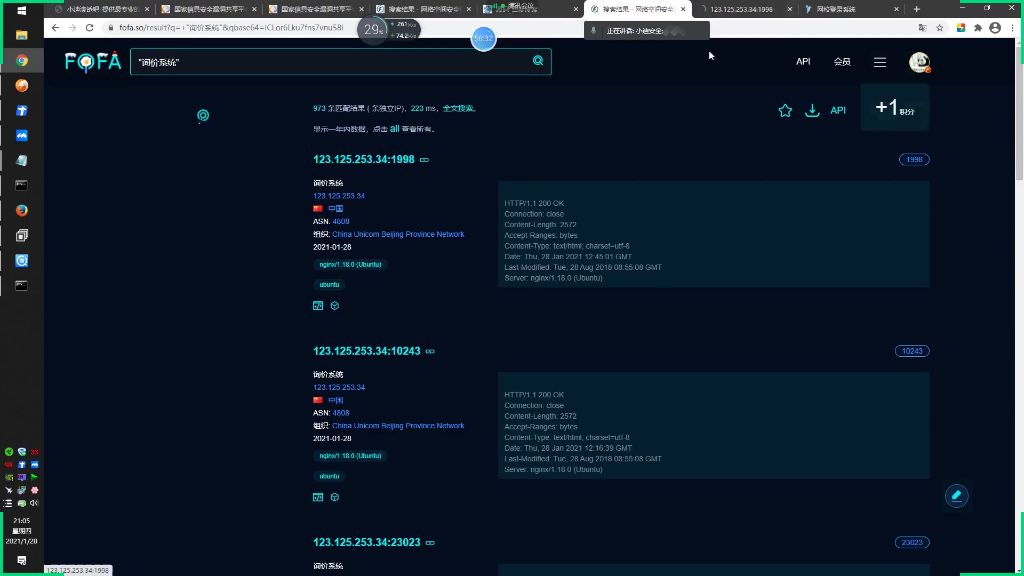1024x576 pixels.
Task: Click nginx/1.18.0 (Ubuntu) tag in 10243 result
Action: click(351, 456)
